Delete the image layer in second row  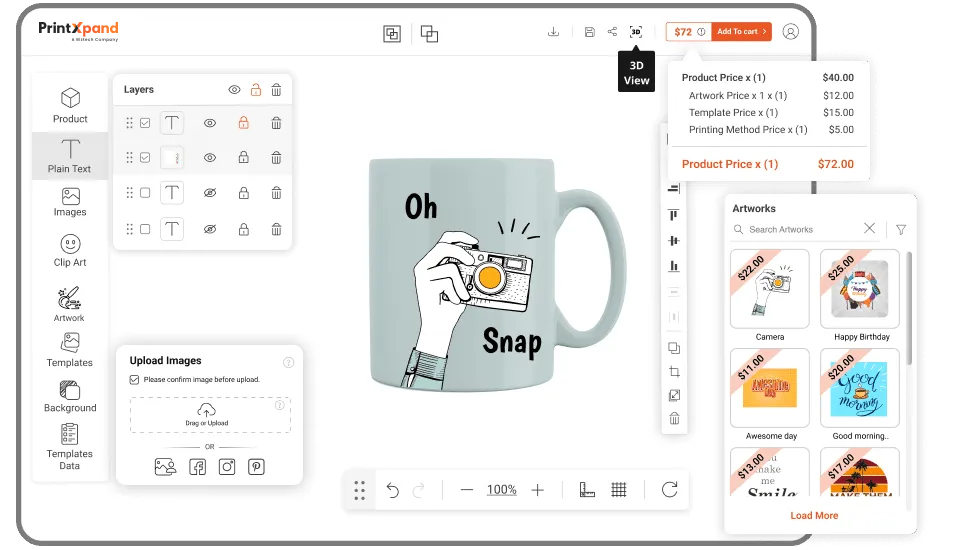[276, 157]
